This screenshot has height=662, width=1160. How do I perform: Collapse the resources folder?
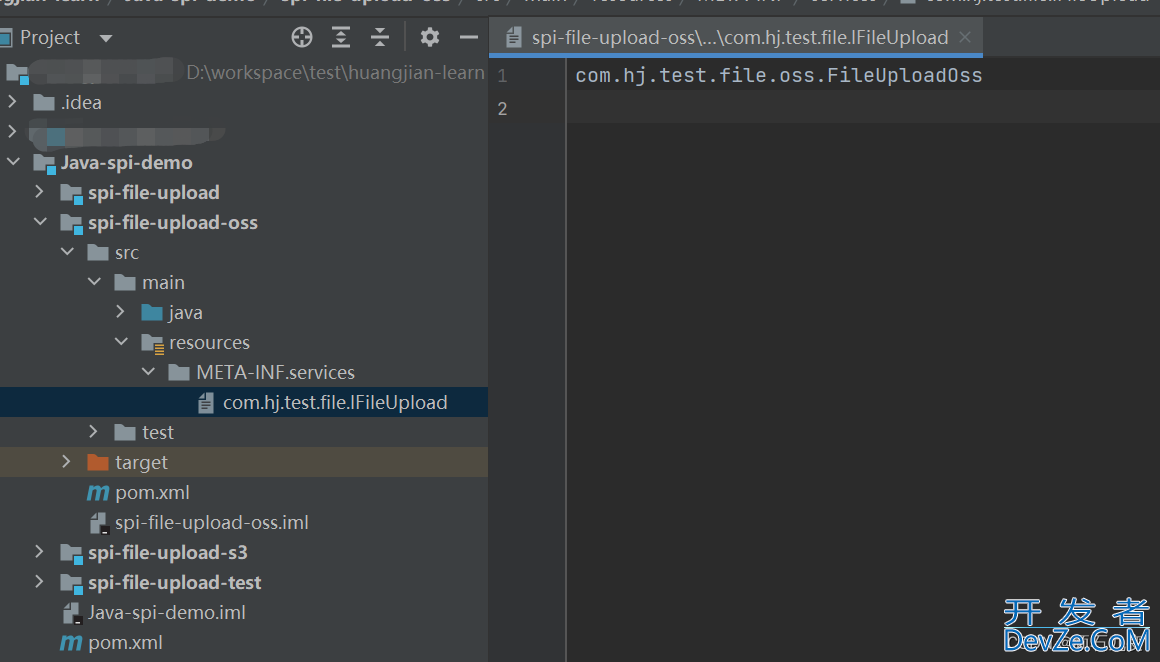122,342
